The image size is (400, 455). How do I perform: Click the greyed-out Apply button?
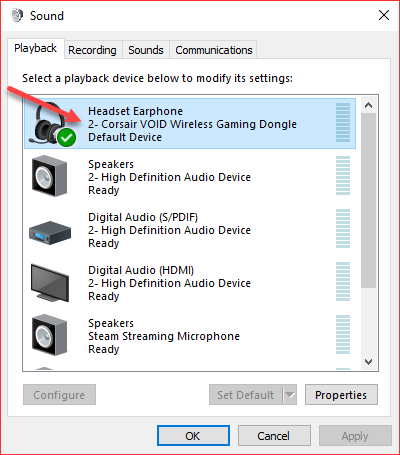[x=355, y=436]
